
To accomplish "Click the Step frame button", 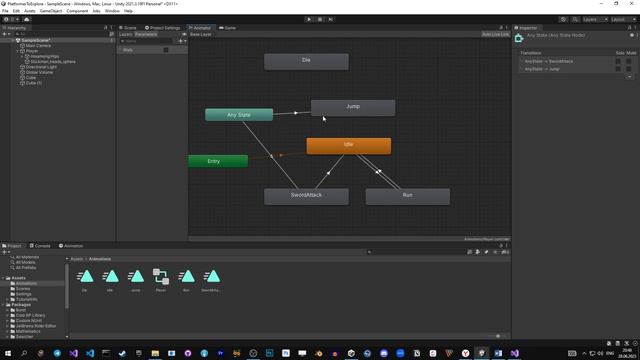I will pyautogui.click(x=331, y=19).
